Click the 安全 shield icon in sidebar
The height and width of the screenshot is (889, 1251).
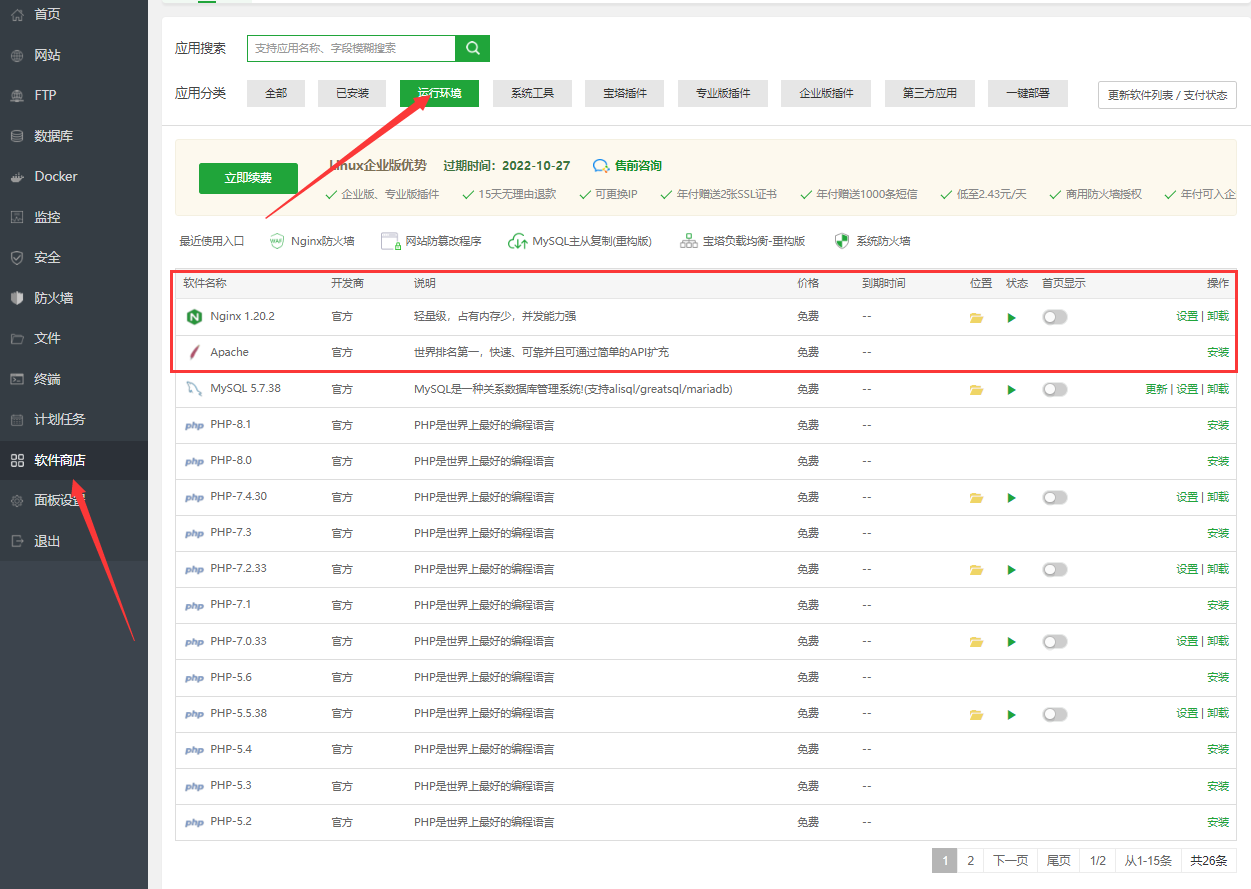pyautogui.click(x=16, y=257)
